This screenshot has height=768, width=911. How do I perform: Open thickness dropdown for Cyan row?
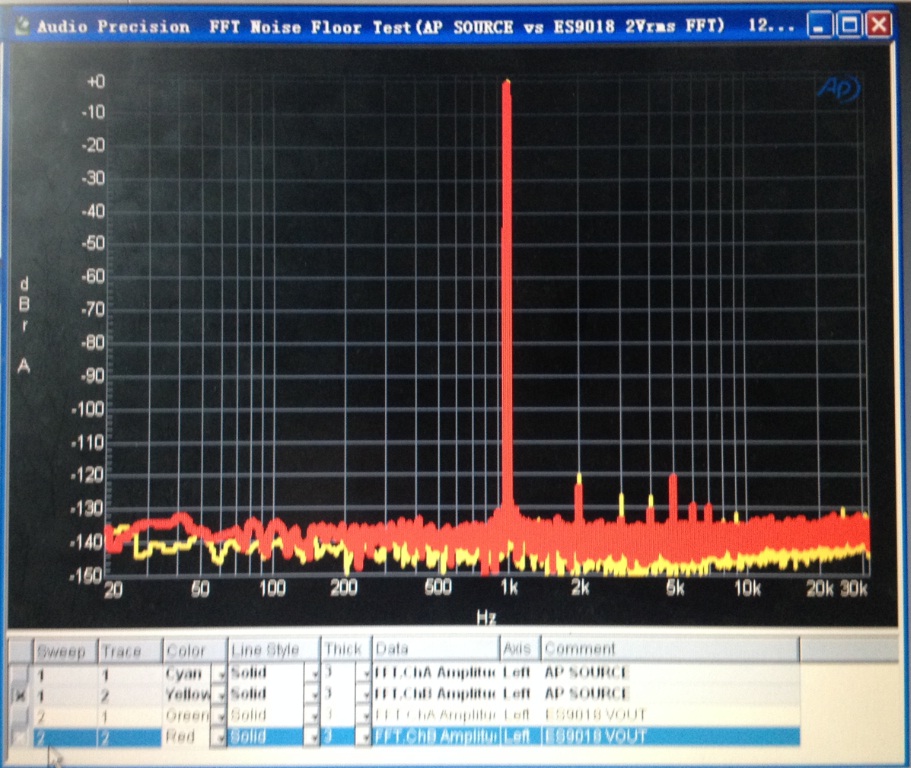pyautogui.click(x=364, y=674)
